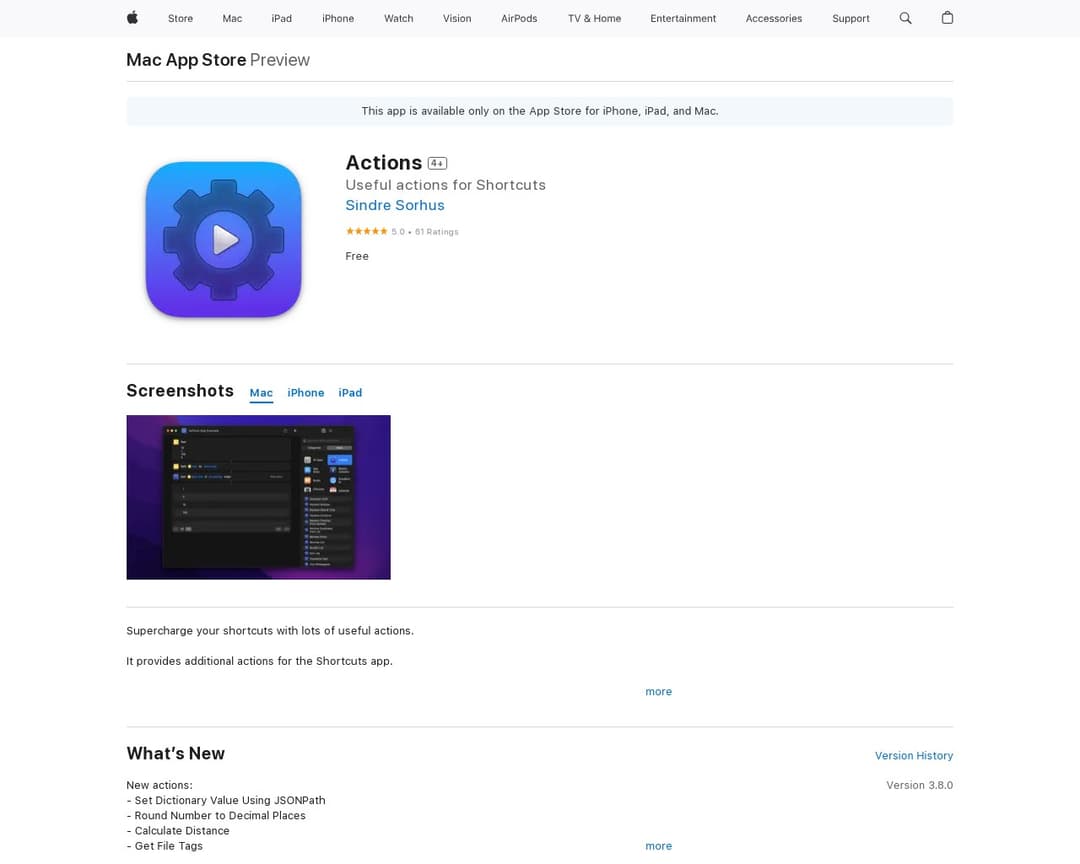Image resolution: width=1080 pixels, height=864 pixels.
Task: Click the 'Actions' app title
Action: [384, 163]
